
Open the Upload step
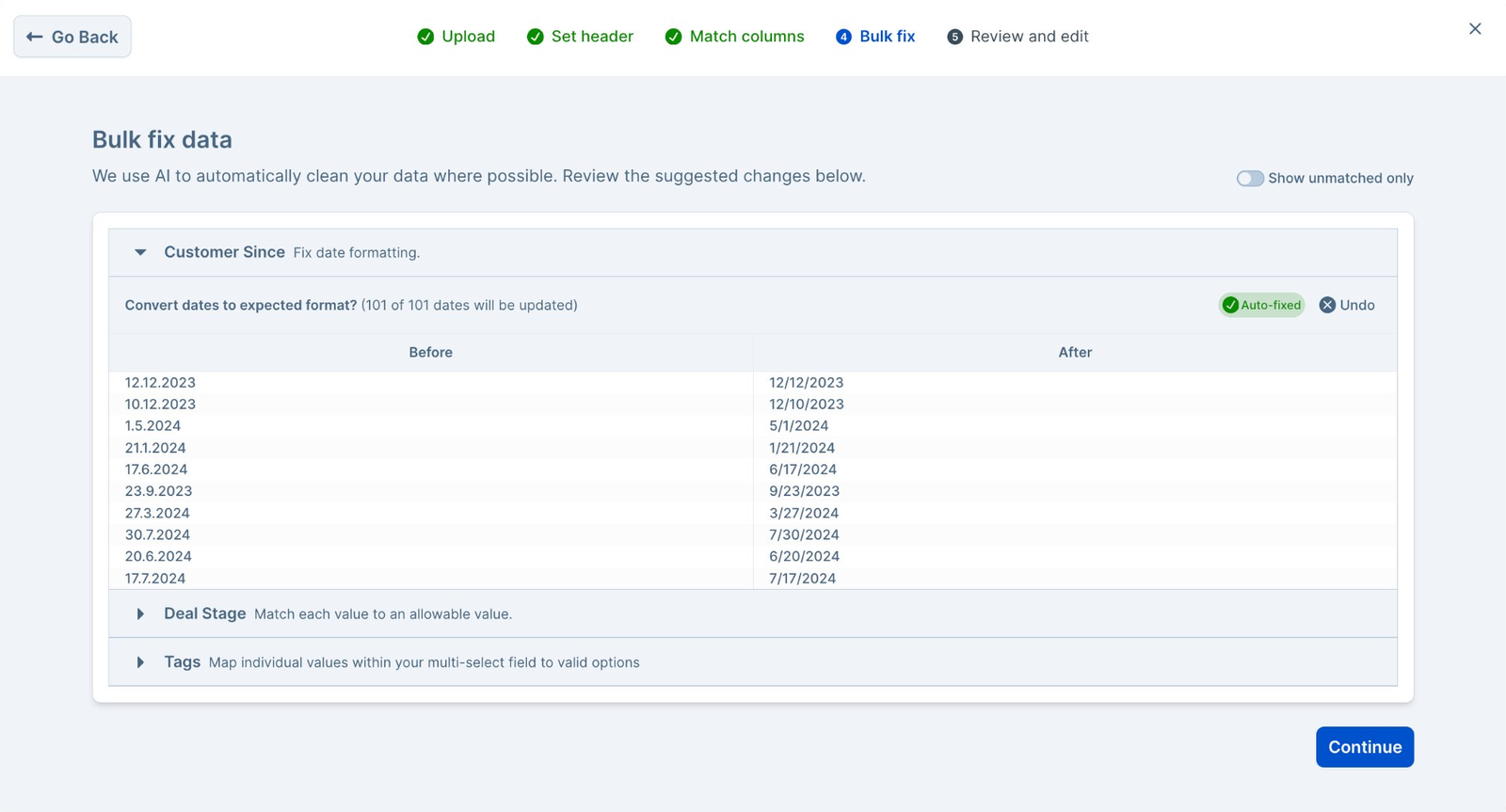[457, 37]
